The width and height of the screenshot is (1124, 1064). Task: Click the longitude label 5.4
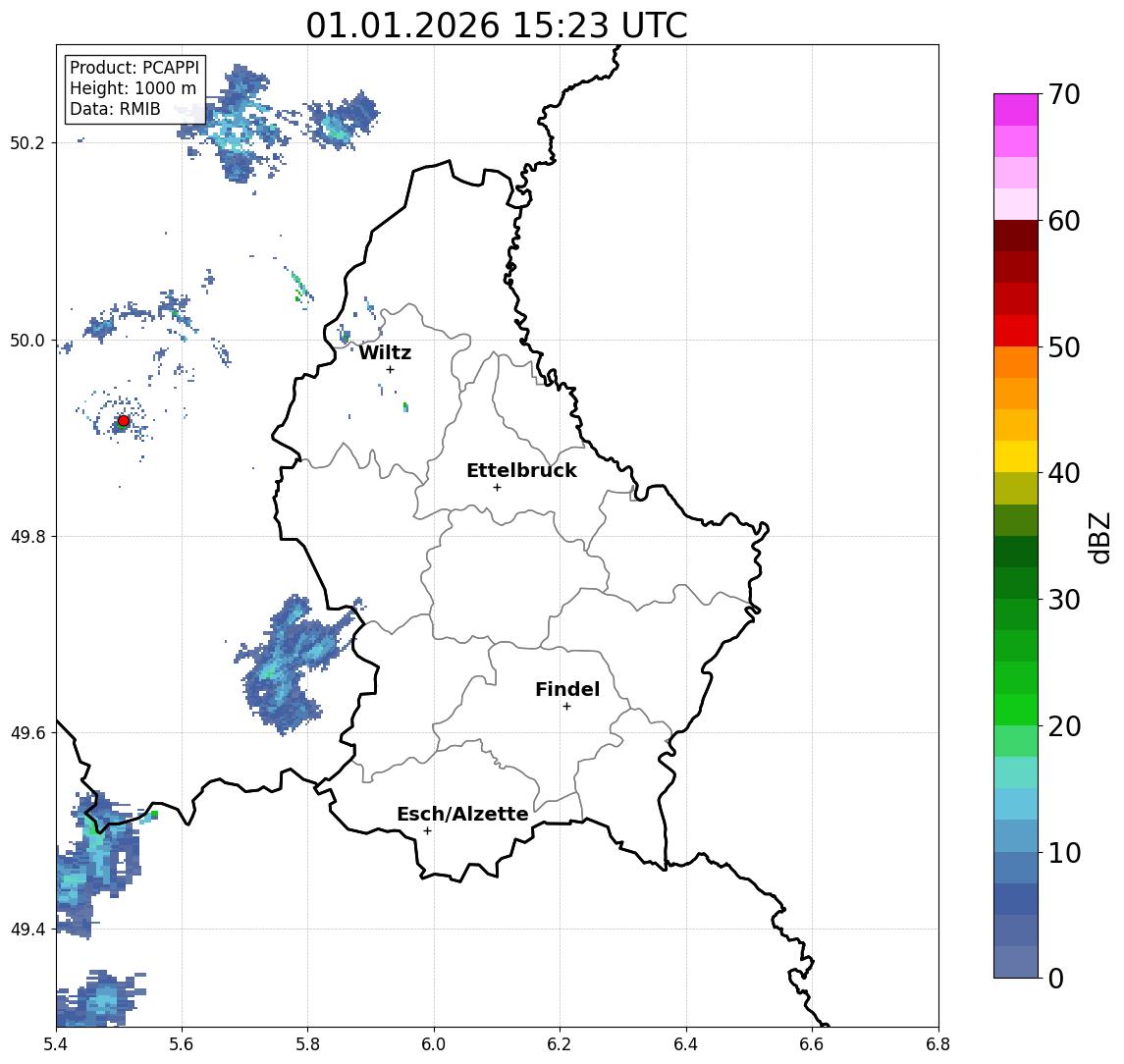[x=57, y=1044]
